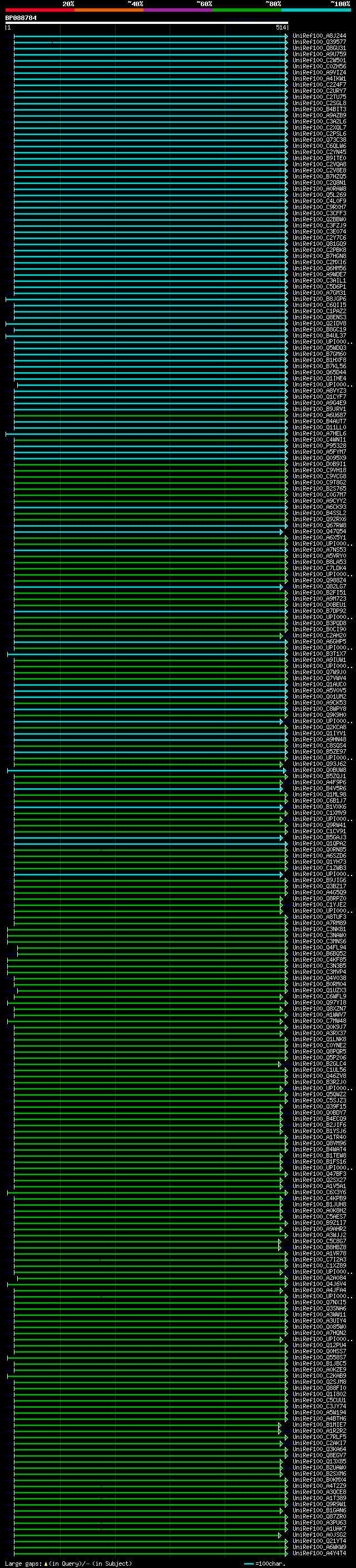The width and height of the screenshot is (356, 1568).
Task: Select hit UniRef100_Q1IYV1
Action: [319, 734]
